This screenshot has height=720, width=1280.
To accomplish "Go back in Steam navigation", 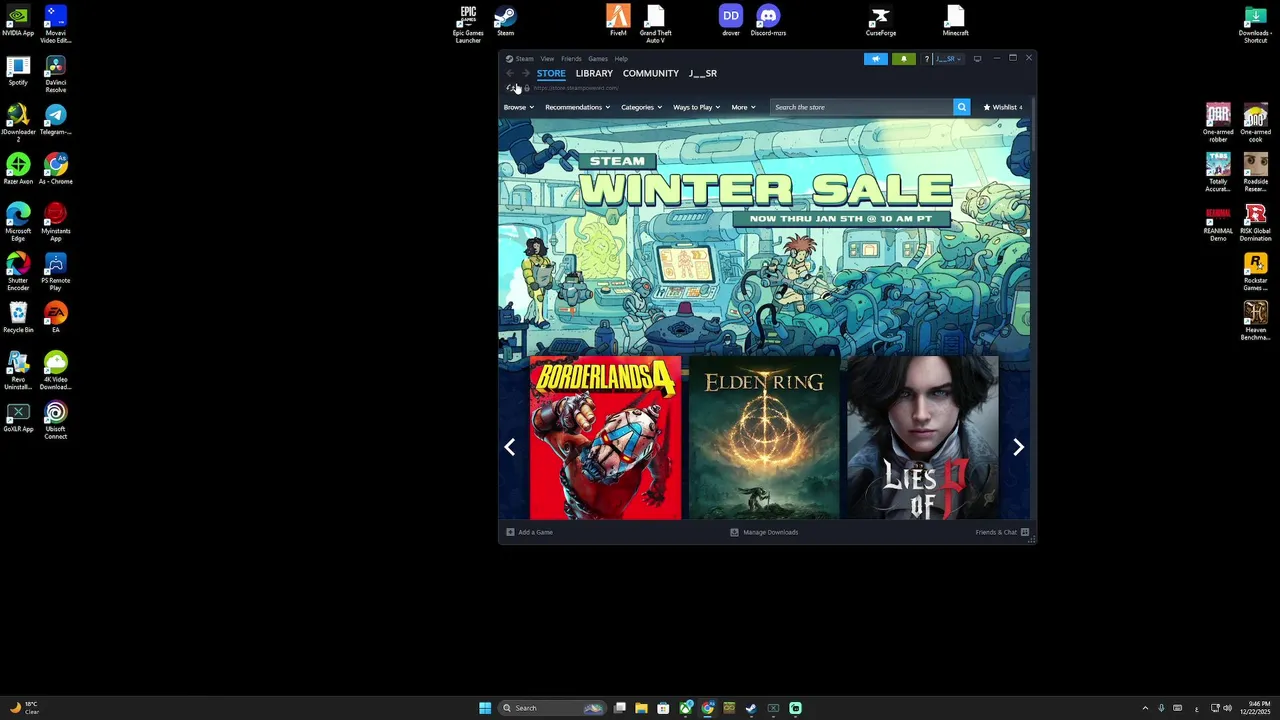I will [x=510, y=73].
